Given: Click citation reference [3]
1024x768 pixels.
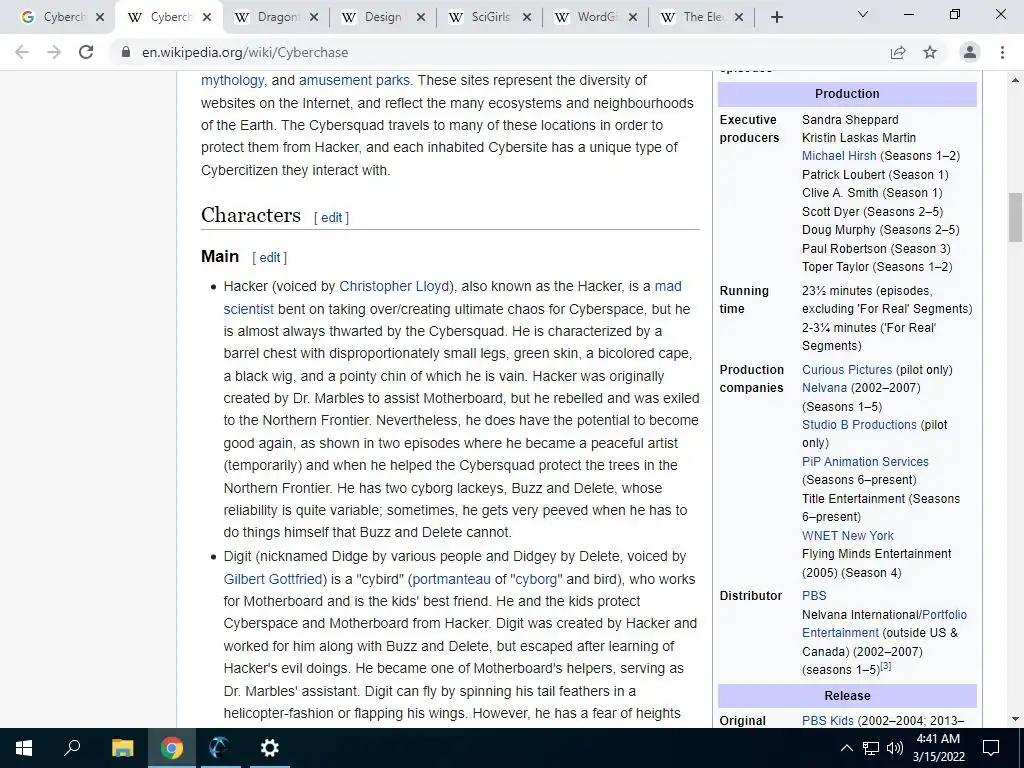Looking at the screenshot, I should [x=886, y=666].
